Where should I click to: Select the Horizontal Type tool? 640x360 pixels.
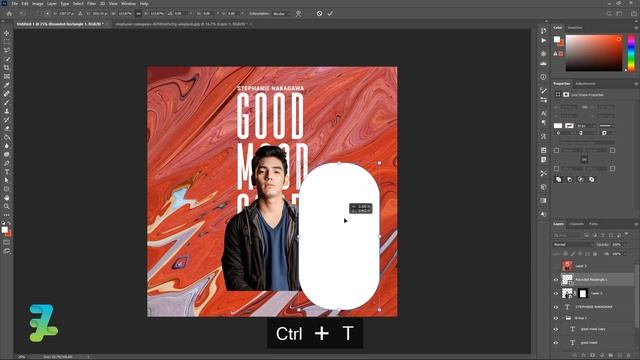click(x=7, y=172)
